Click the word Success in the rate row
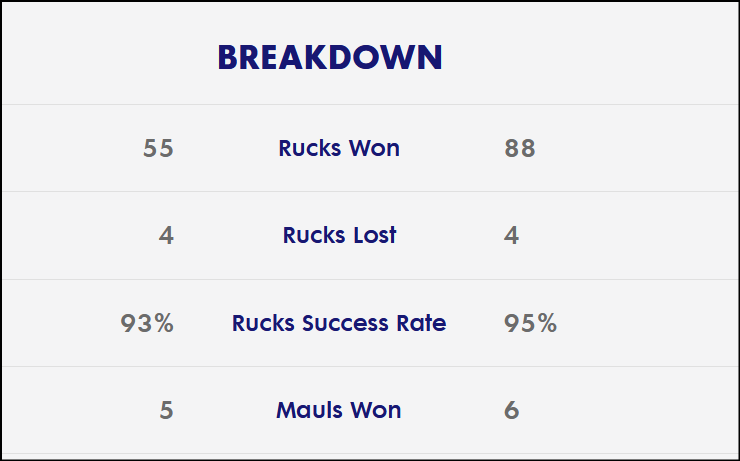 pos(345,323)
